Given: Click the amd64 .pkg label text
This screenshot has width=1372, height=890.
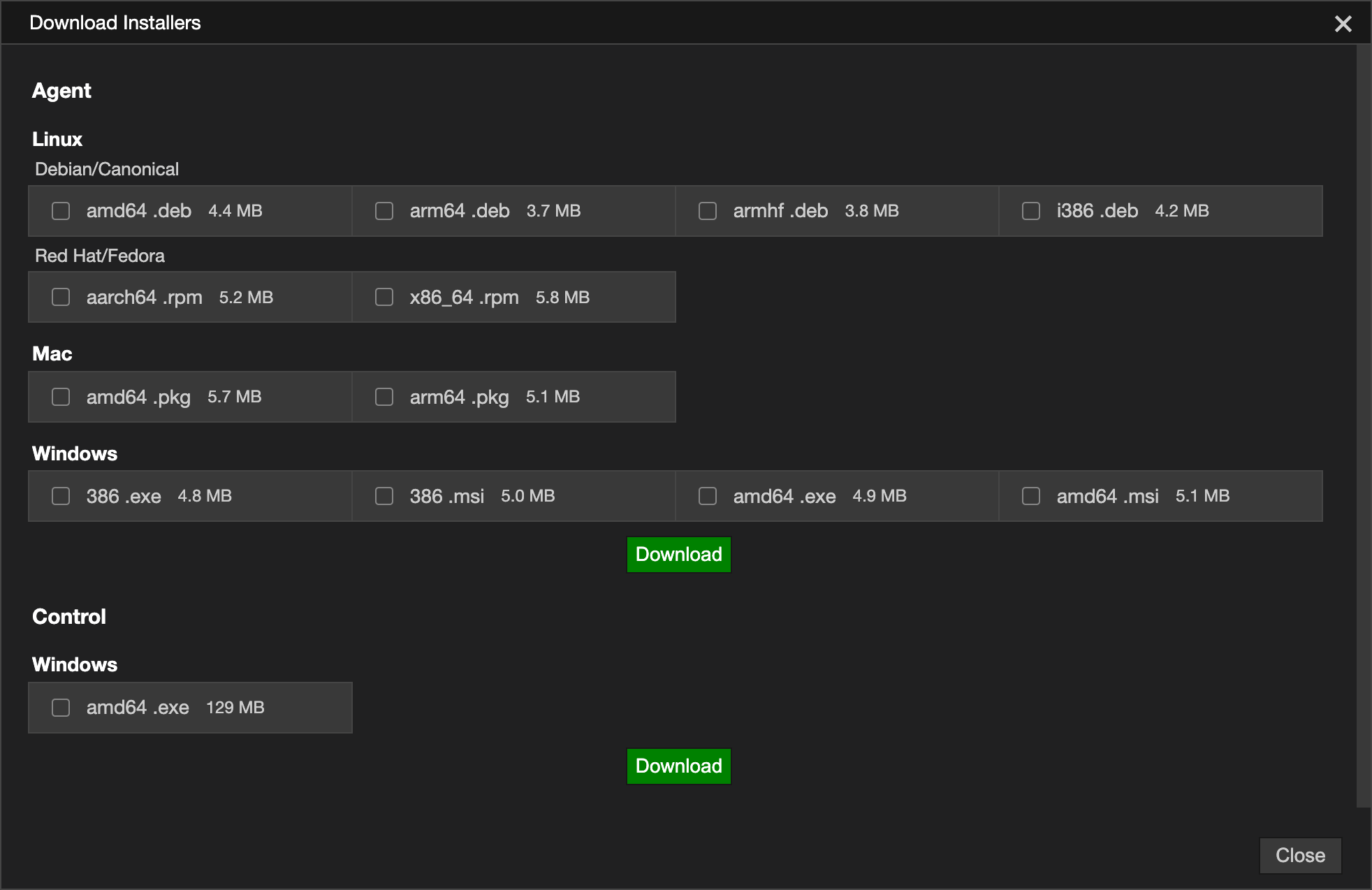Looking at the screenshot, I should click(x=138, y=397).
